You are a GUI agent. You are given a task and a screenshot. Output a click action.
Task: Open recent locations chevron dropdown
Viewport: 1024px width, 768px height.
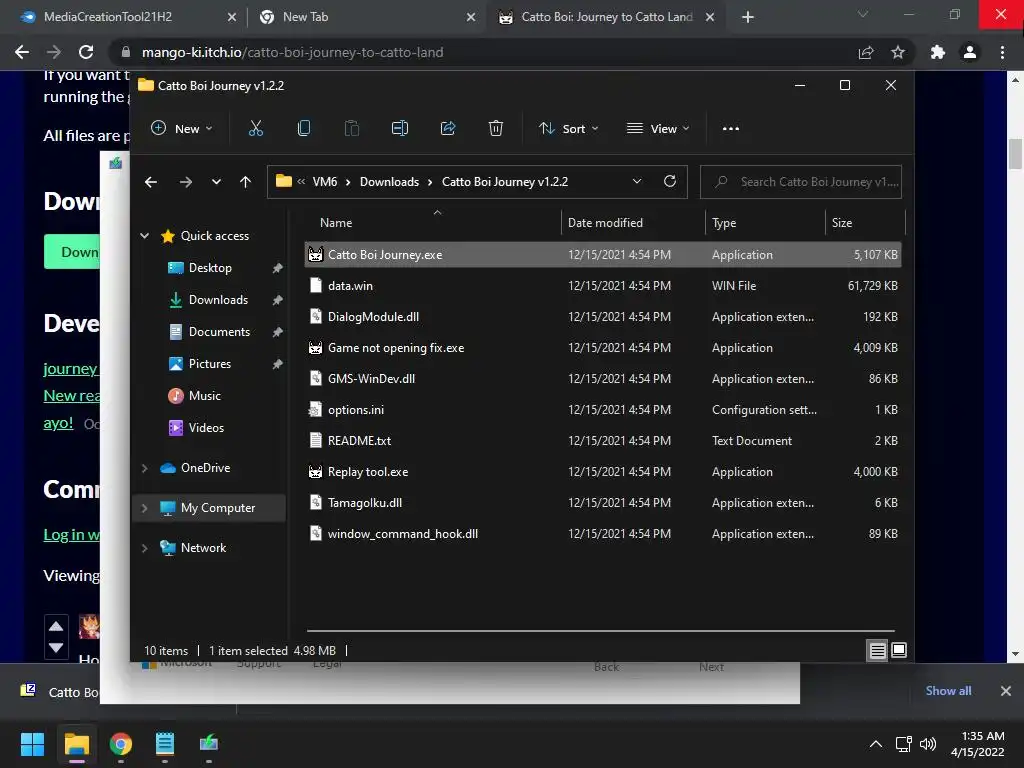tap(216, 182)
